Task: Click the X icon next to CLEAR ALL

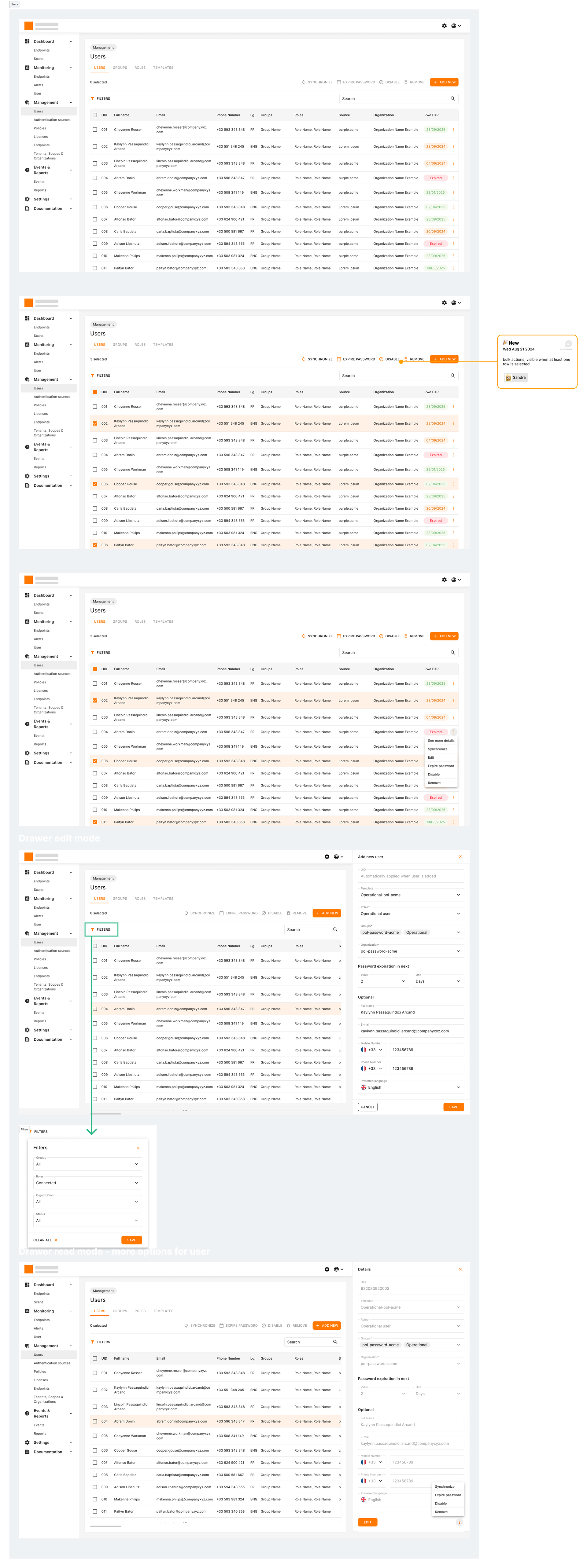Action: coord(56,1240)
